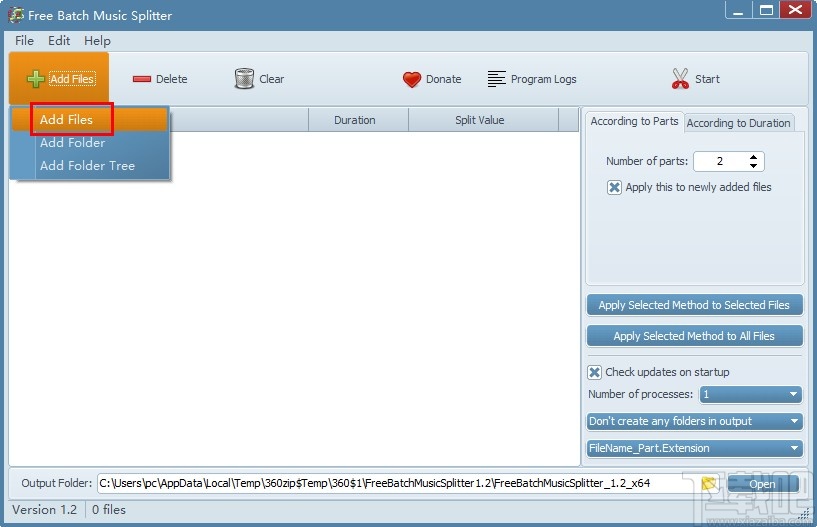Increase Number of parts with up arrow
The image size is (817, 527).
pyautogui.click(x=753, y=157)
